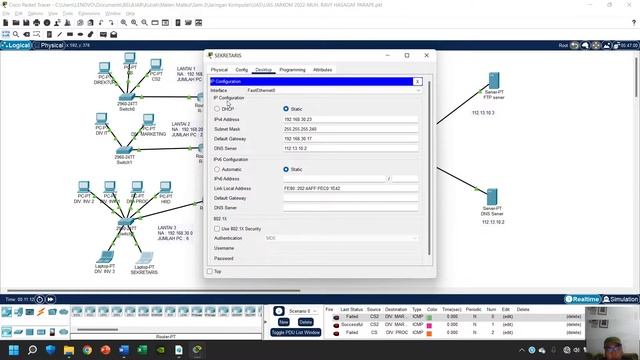Image resolution: width=640 pixels, height=360 pixels.
Task: Click the FTP server device
Action: (494, 81)
